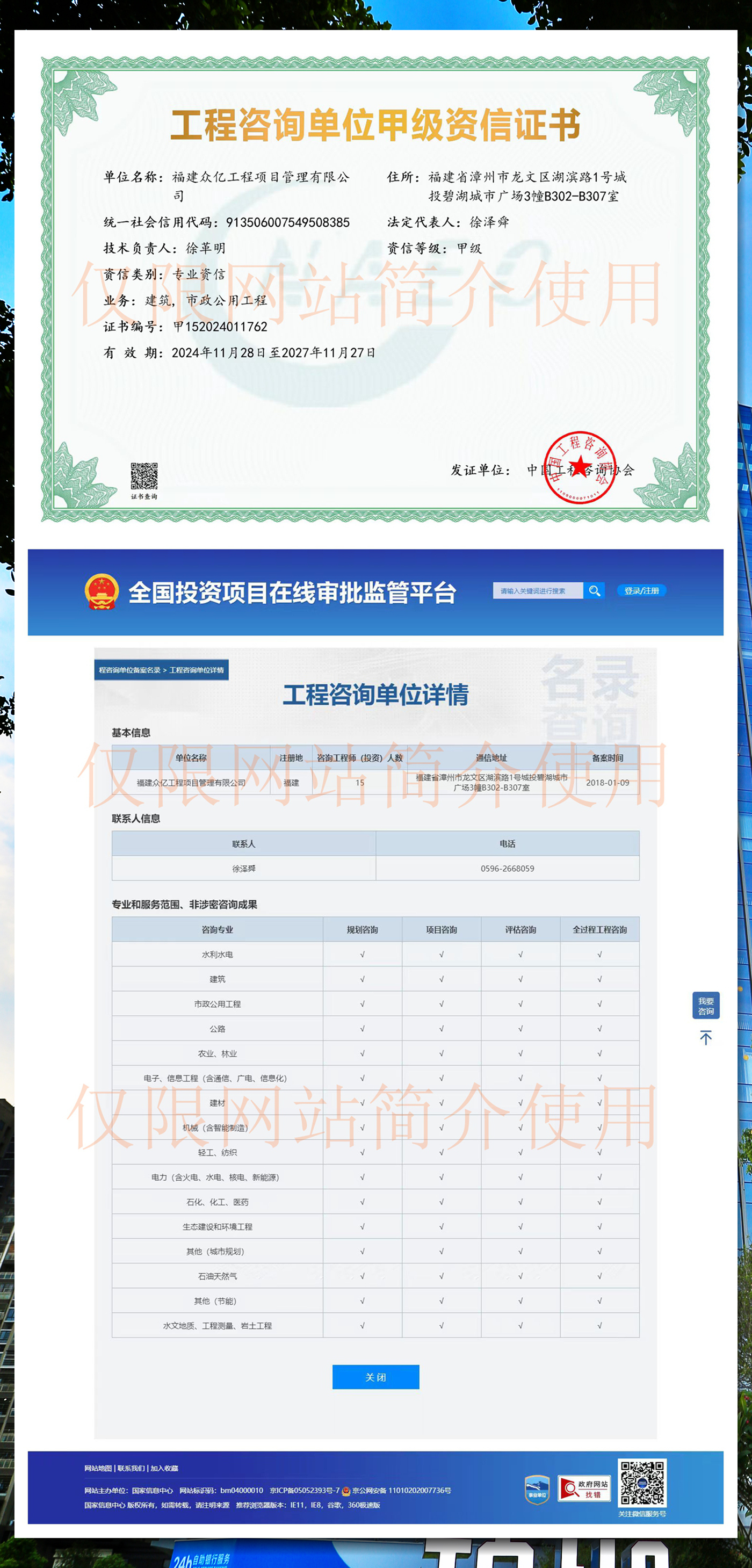
Task: Click the 联系人信息 section heading
Action: tap(136, 819)
